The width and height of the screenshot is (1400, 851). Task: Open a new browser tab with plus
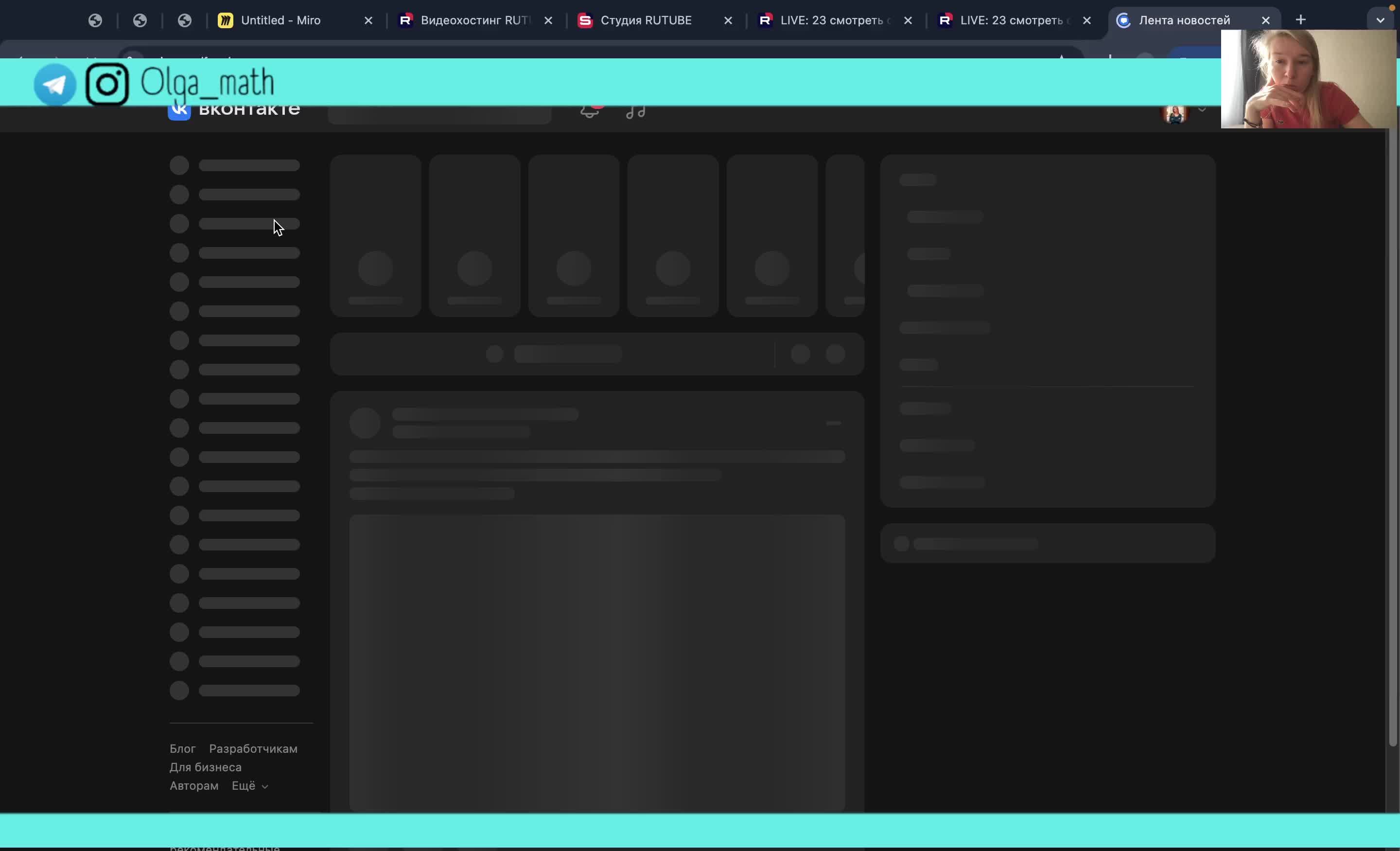click(1300, 20)
